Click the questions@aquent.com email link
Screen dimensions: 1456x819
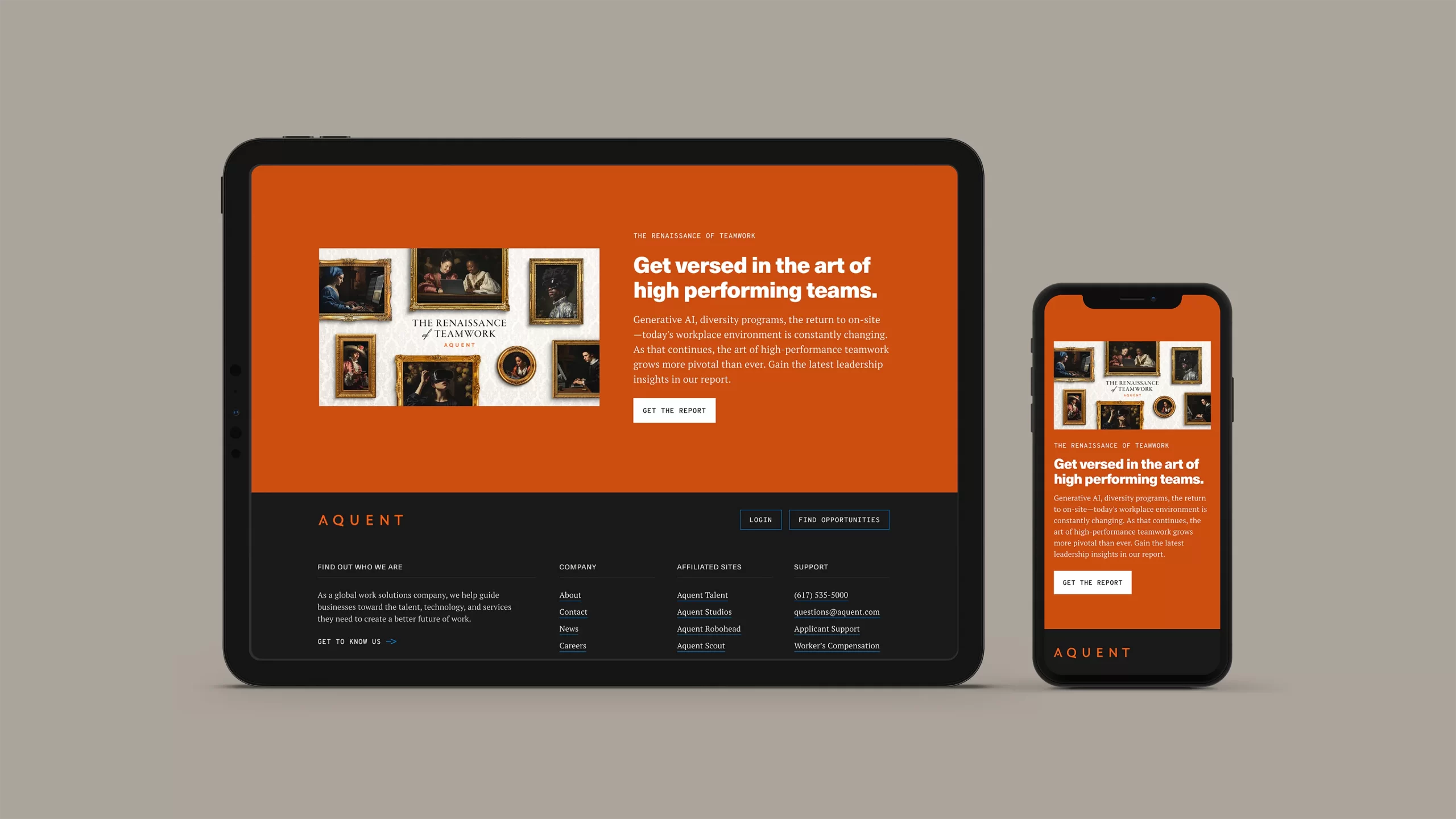tap(836, 611)
